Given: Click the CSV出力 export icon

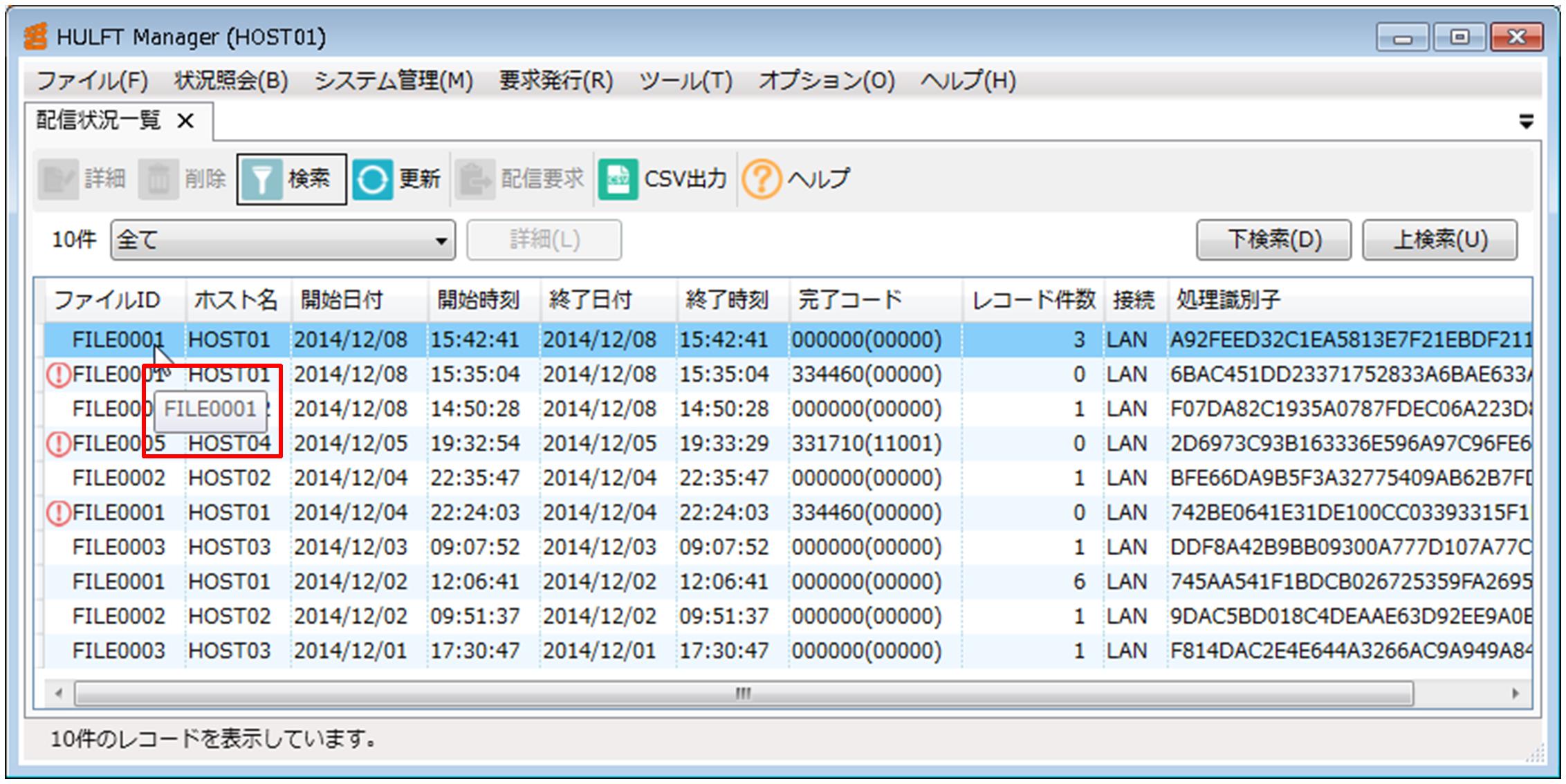Looking at the screenshot, I should [x=618, y=180].
